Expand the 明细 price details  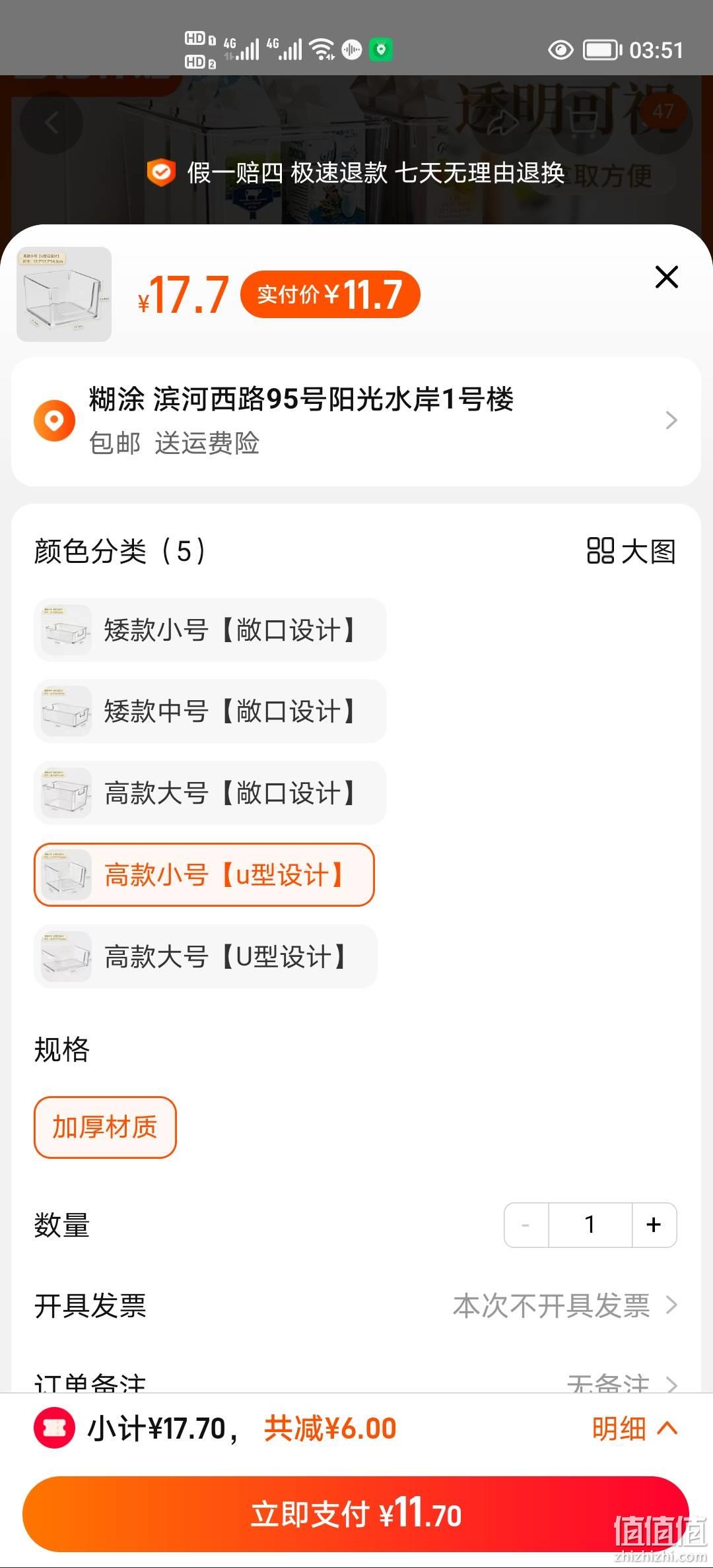pos(634,1429)
